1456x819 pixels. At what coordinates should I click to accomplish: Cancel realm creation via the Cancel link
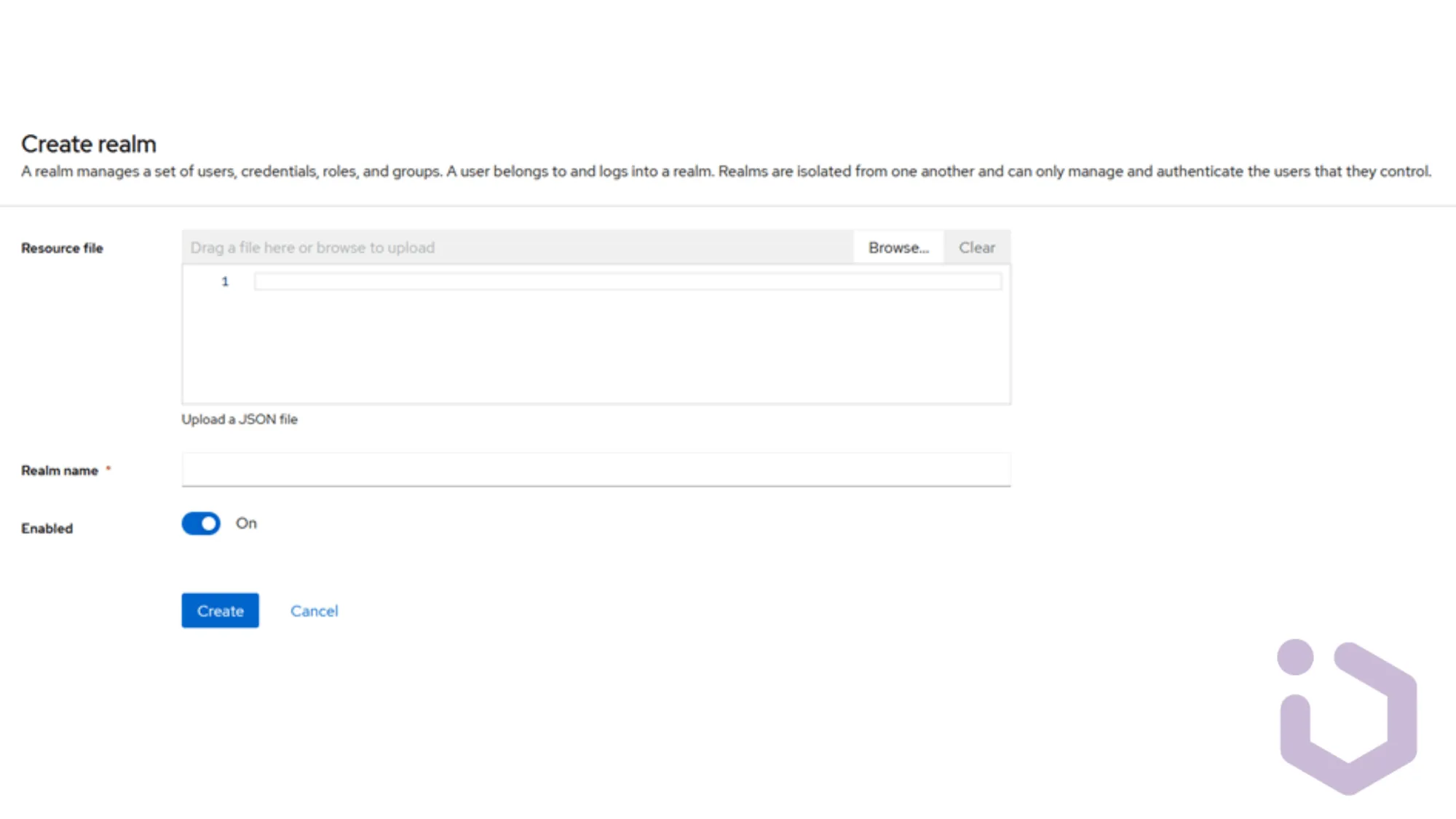(x=314, y=611)
